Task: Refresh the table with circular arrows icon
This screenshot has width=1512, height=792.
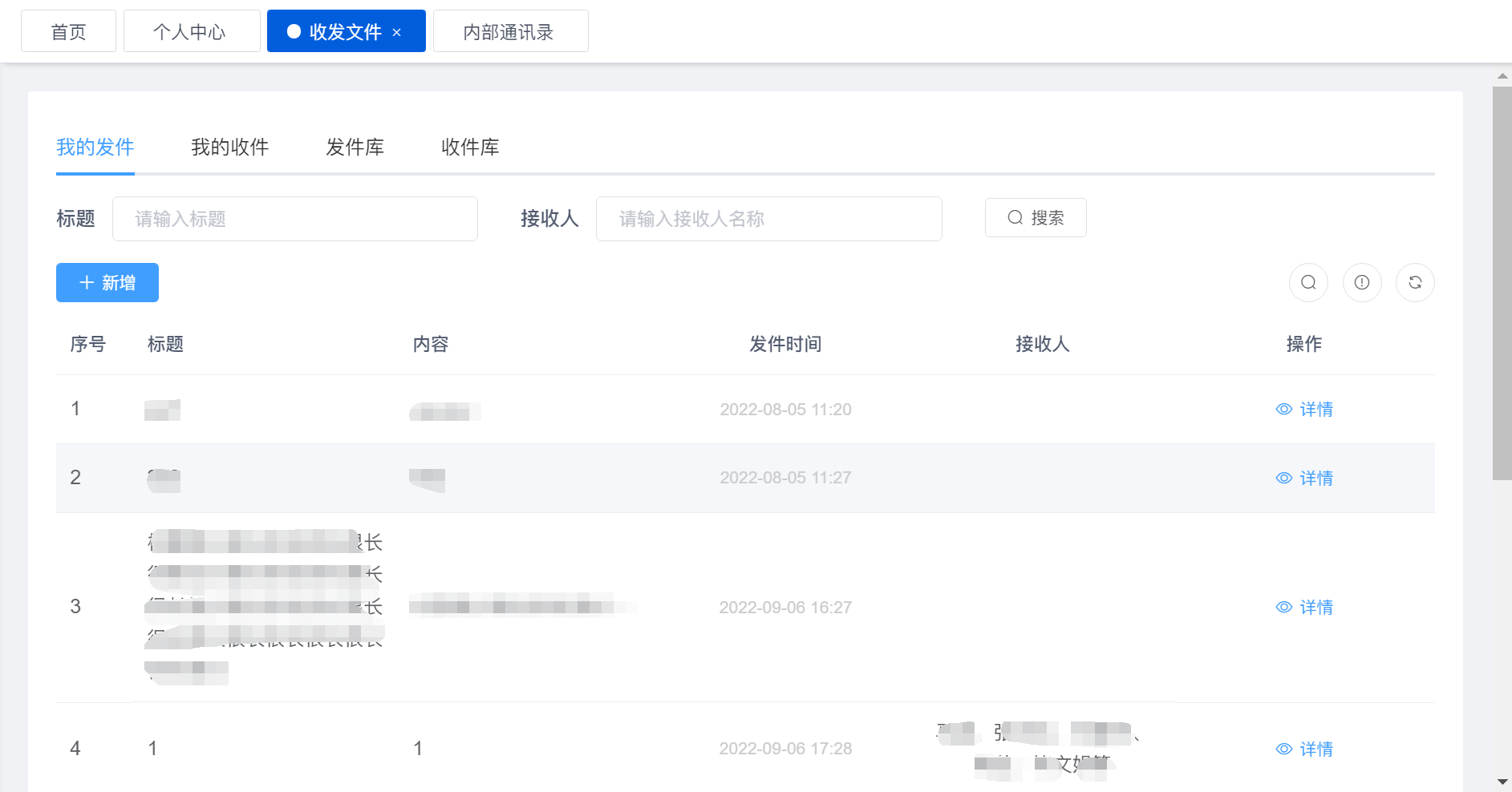Action: click(x=1415, y=282)
